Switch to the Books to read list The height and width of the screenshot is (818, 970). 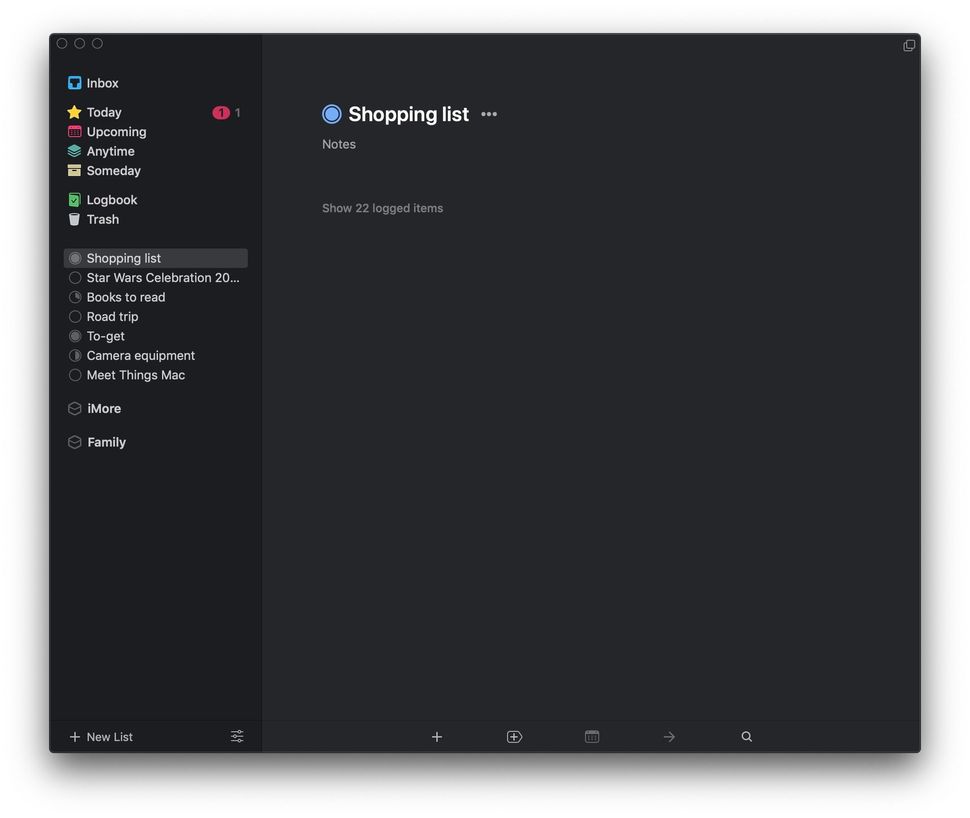point(126,297)
